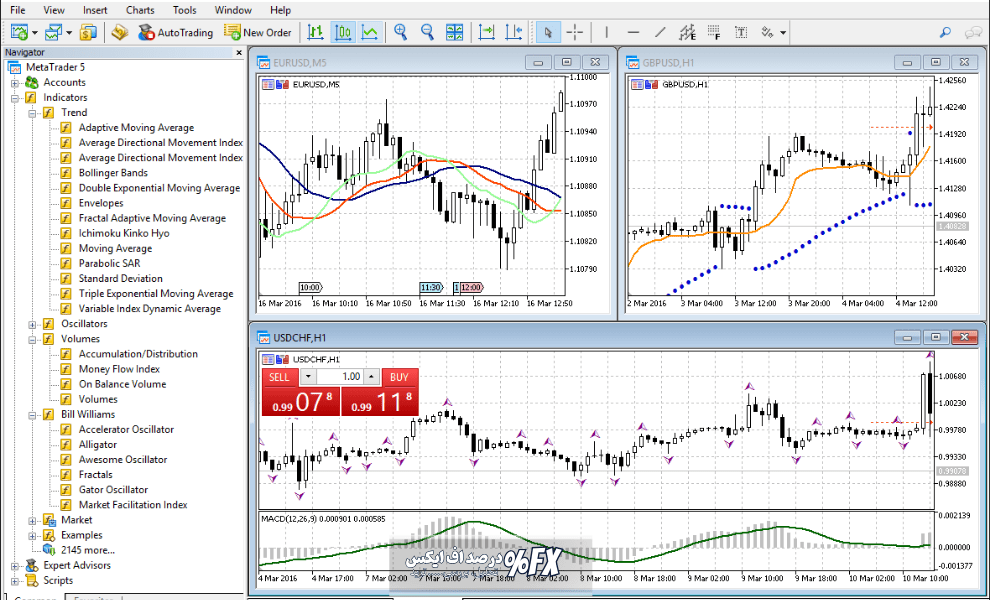This screenshot has height=600, width=990.
Task: Open the Charts menu
Action: click(140, 10)
